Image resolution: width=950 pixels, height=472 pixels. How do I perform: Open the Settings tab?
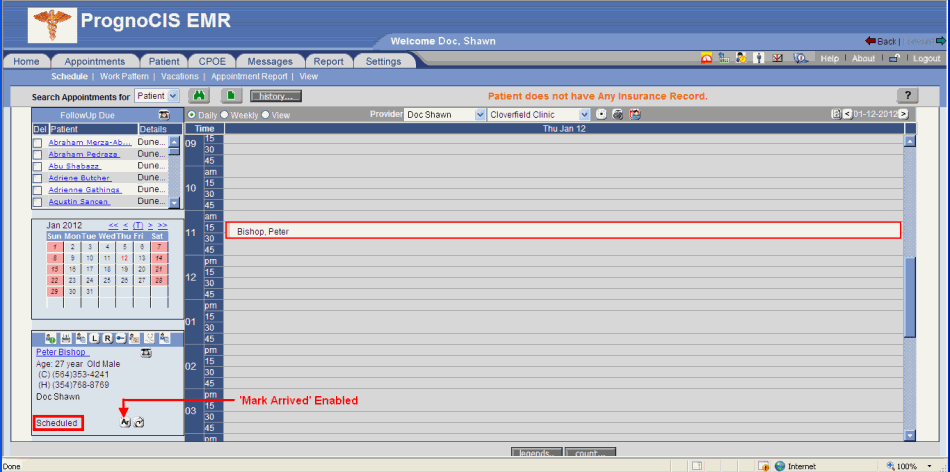click(384, 61)
